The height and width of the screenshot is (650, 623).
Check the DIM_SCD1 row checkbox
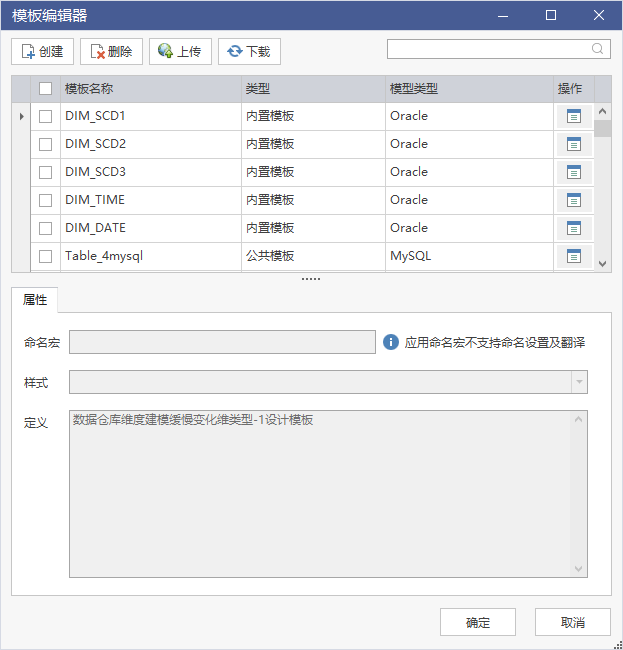(45, 116)
